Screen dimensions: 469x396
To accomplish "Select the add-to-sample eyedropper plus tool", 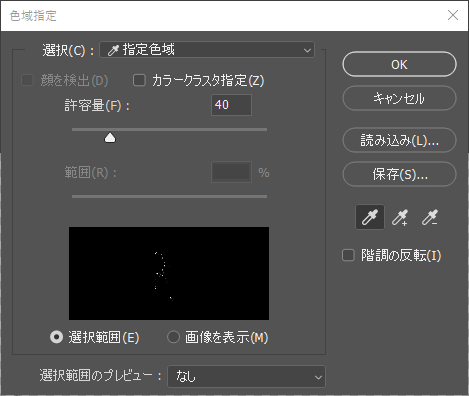I will 400,217.
